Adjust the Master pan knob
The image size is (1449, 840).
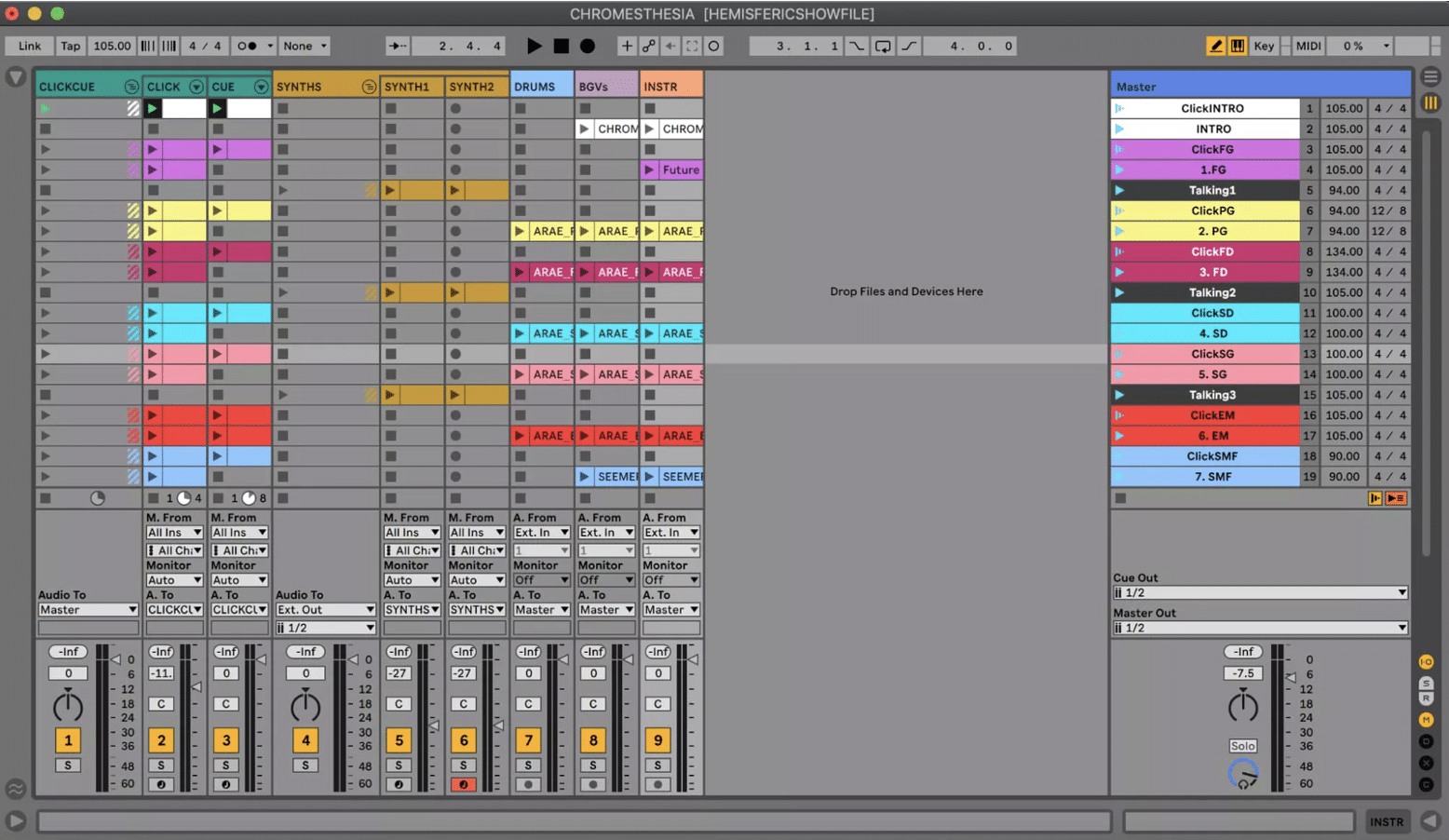(x=1243, y=706)
